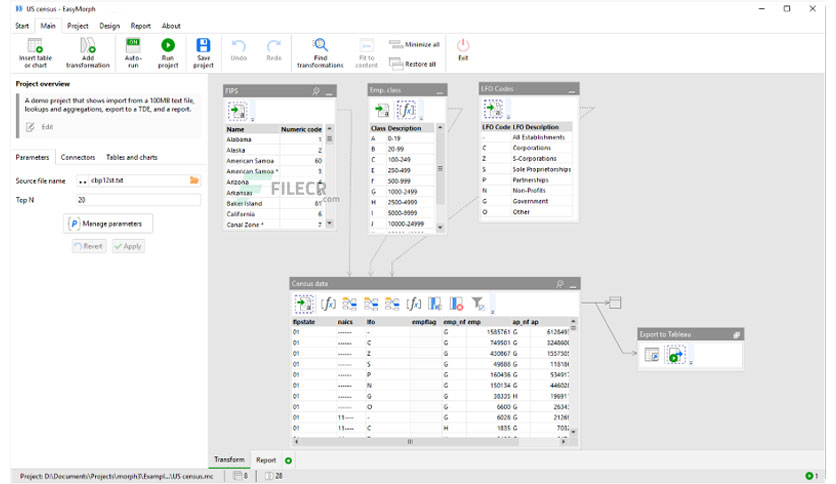Click the Find transformations magnifier icon
This screenshot has width=836, height=484.
point(320,45)
